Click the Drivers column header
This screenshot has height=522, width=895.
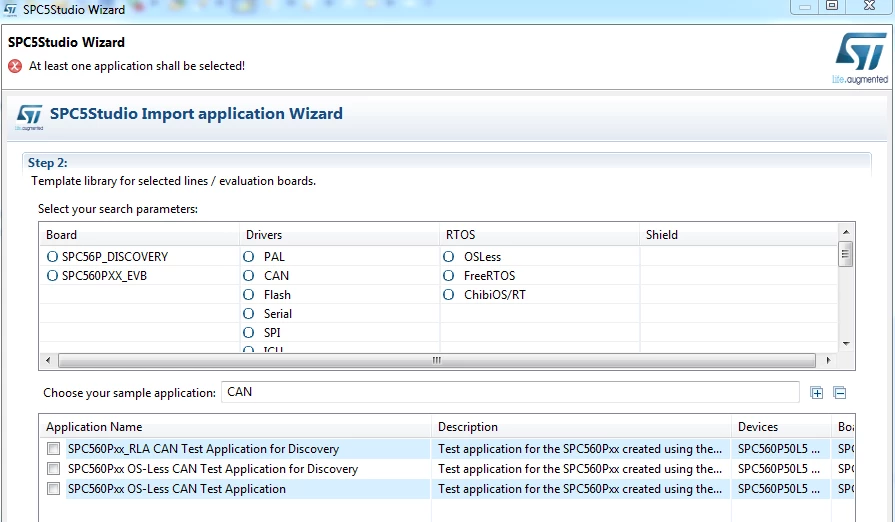(339, 234)
